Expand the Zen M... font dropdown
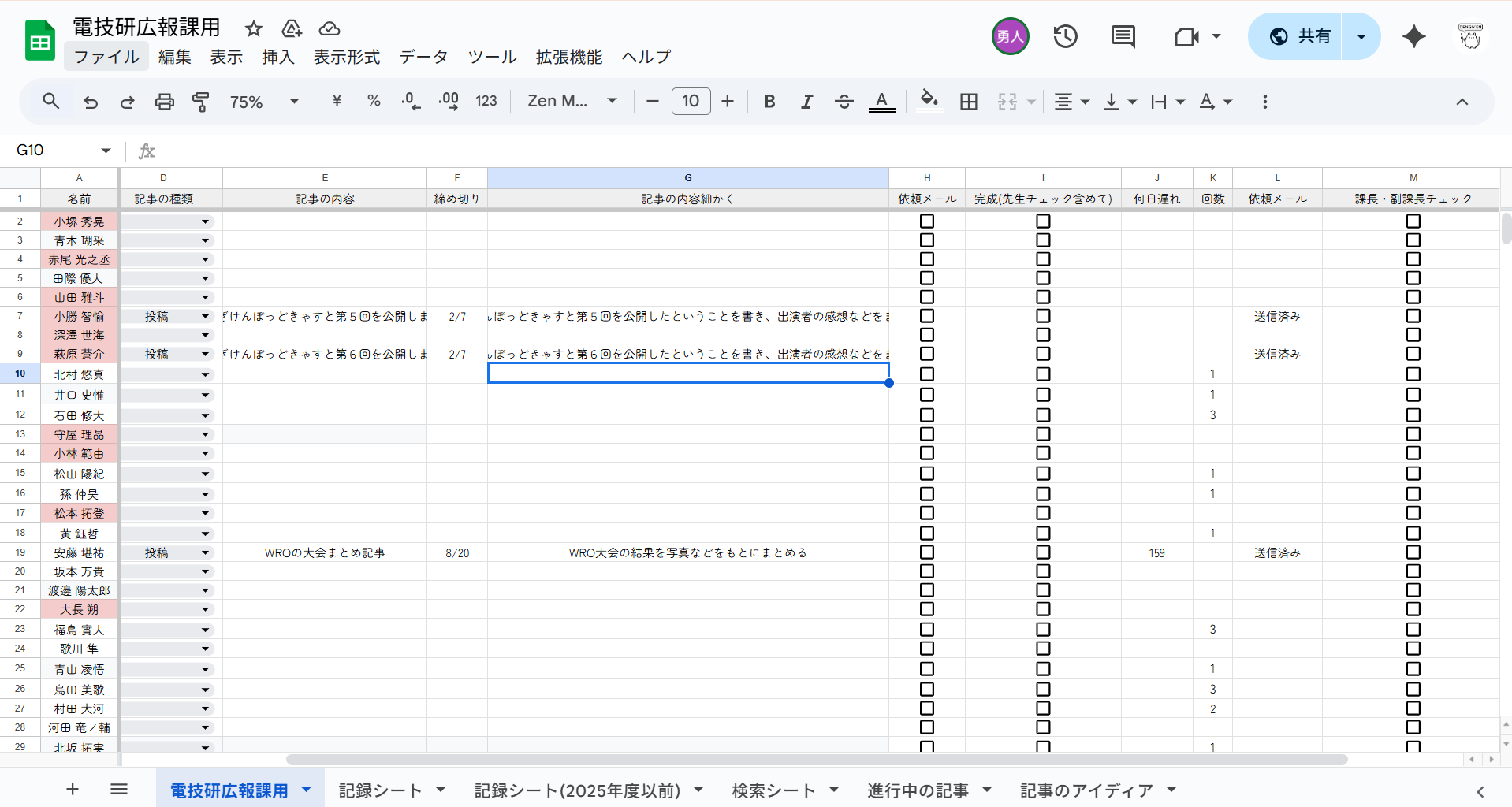 pos(572,102)
